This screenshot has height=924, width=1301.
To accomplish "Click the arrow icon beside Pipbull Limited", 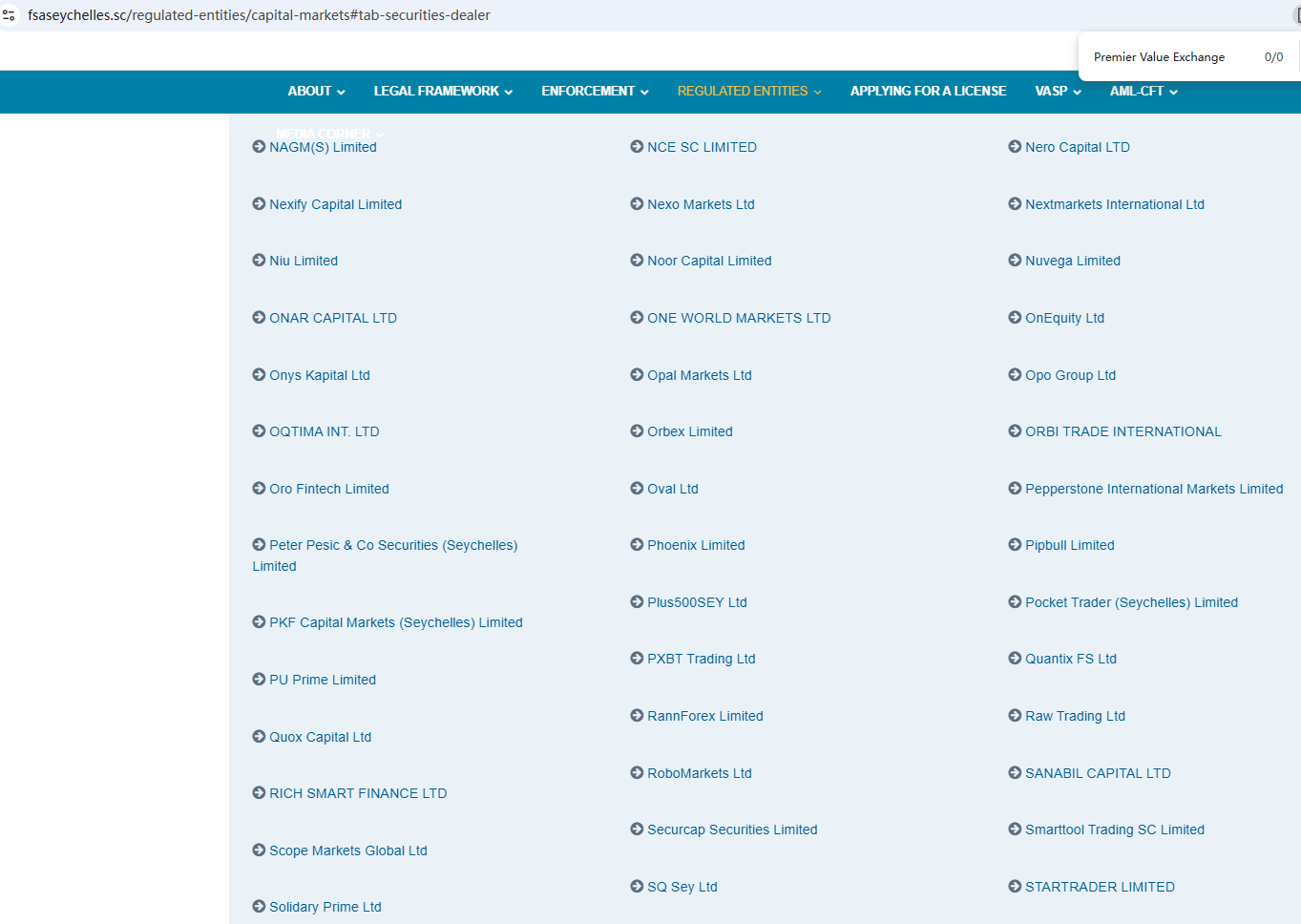I will (x=1015, y=544).
